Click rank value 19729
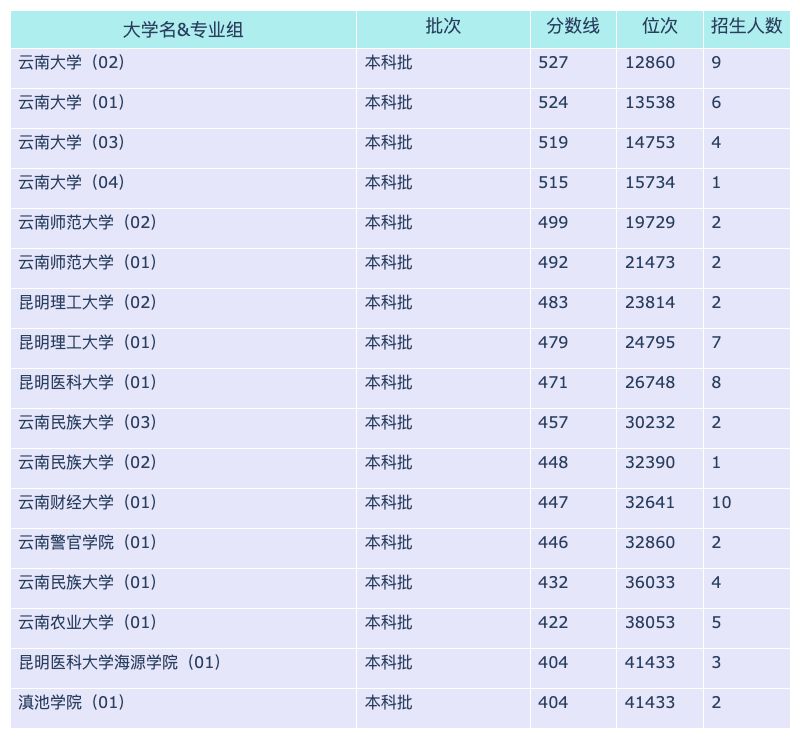The image size is (800, 740). tap(650, 222)
